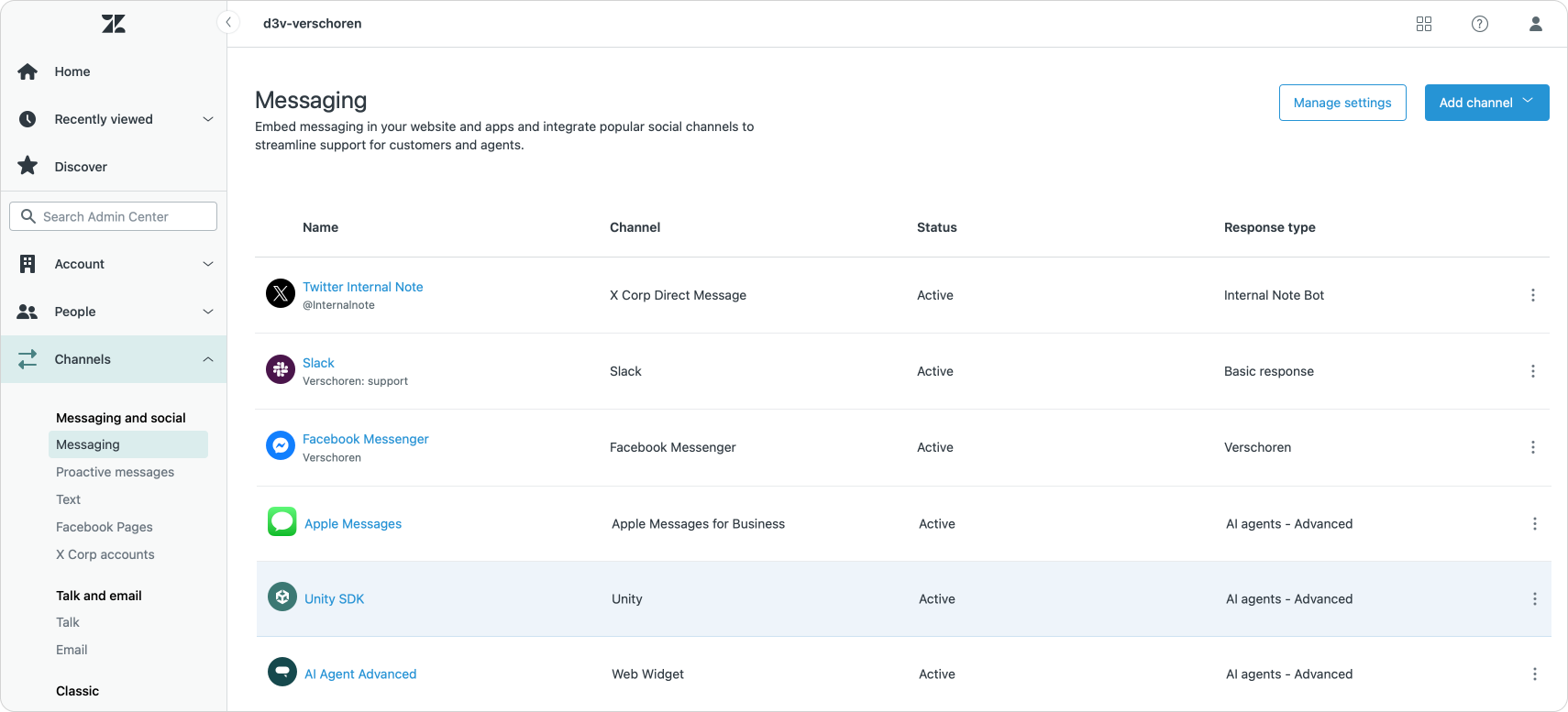Click the Home house icon
Image resolution: width=1568 pixels, height=712 pixels.
[28, 71]
